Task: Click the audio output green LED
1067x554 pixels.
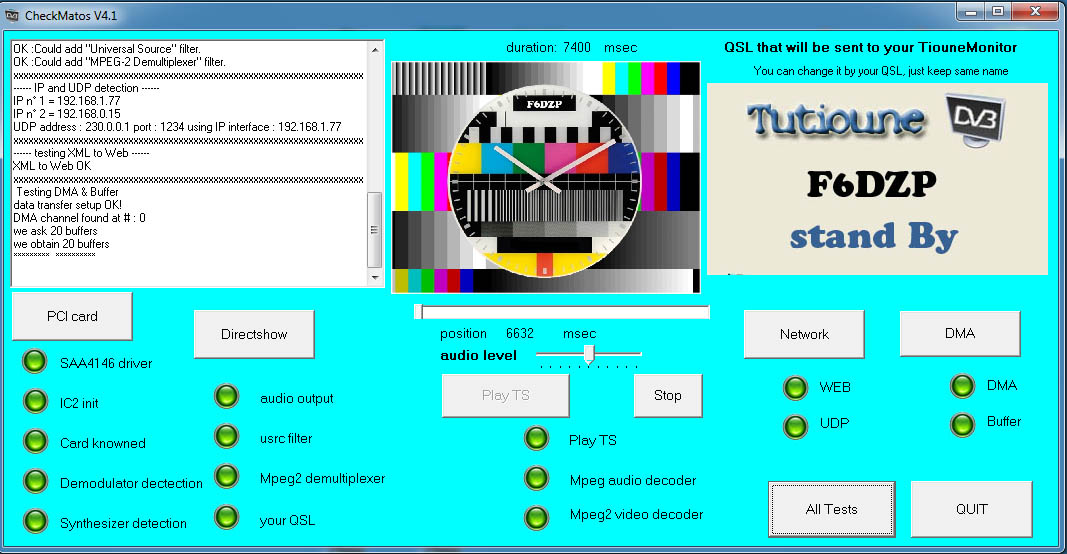Action: click(x=227, y=397)
